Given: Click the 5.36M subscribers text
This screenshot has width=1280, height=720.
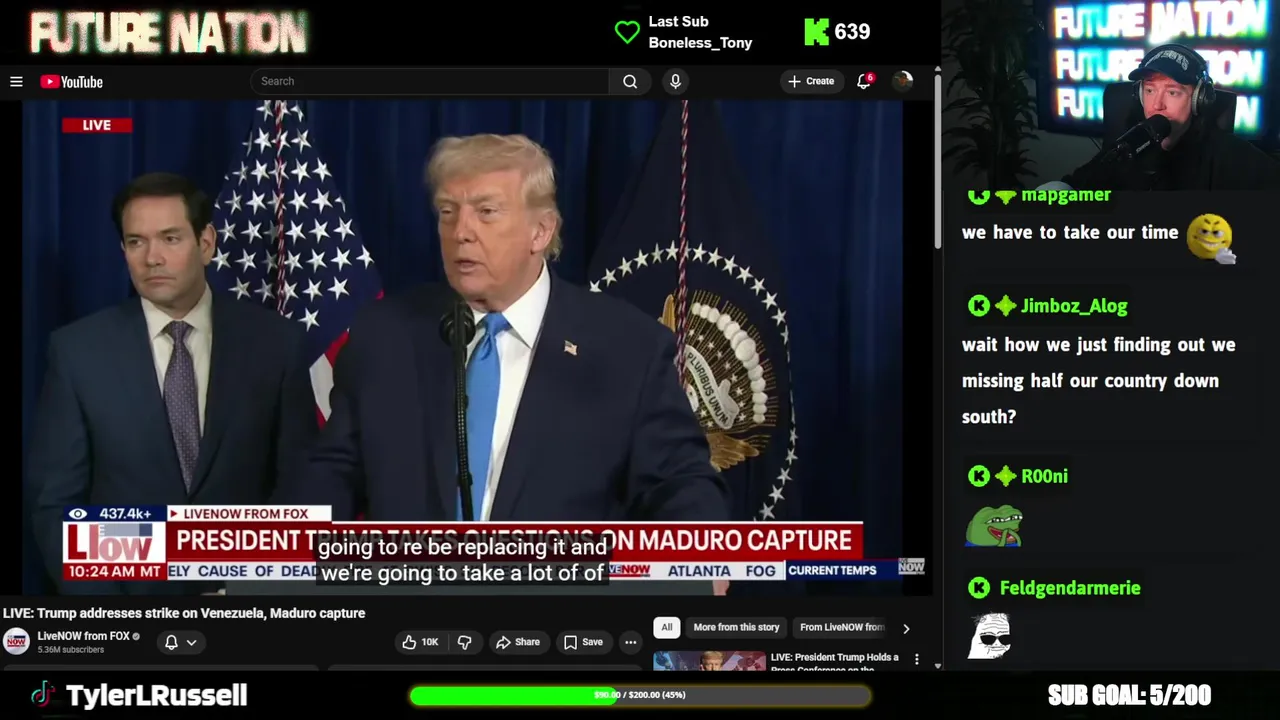Looking at the screenshot, I should tap(71, 650).
